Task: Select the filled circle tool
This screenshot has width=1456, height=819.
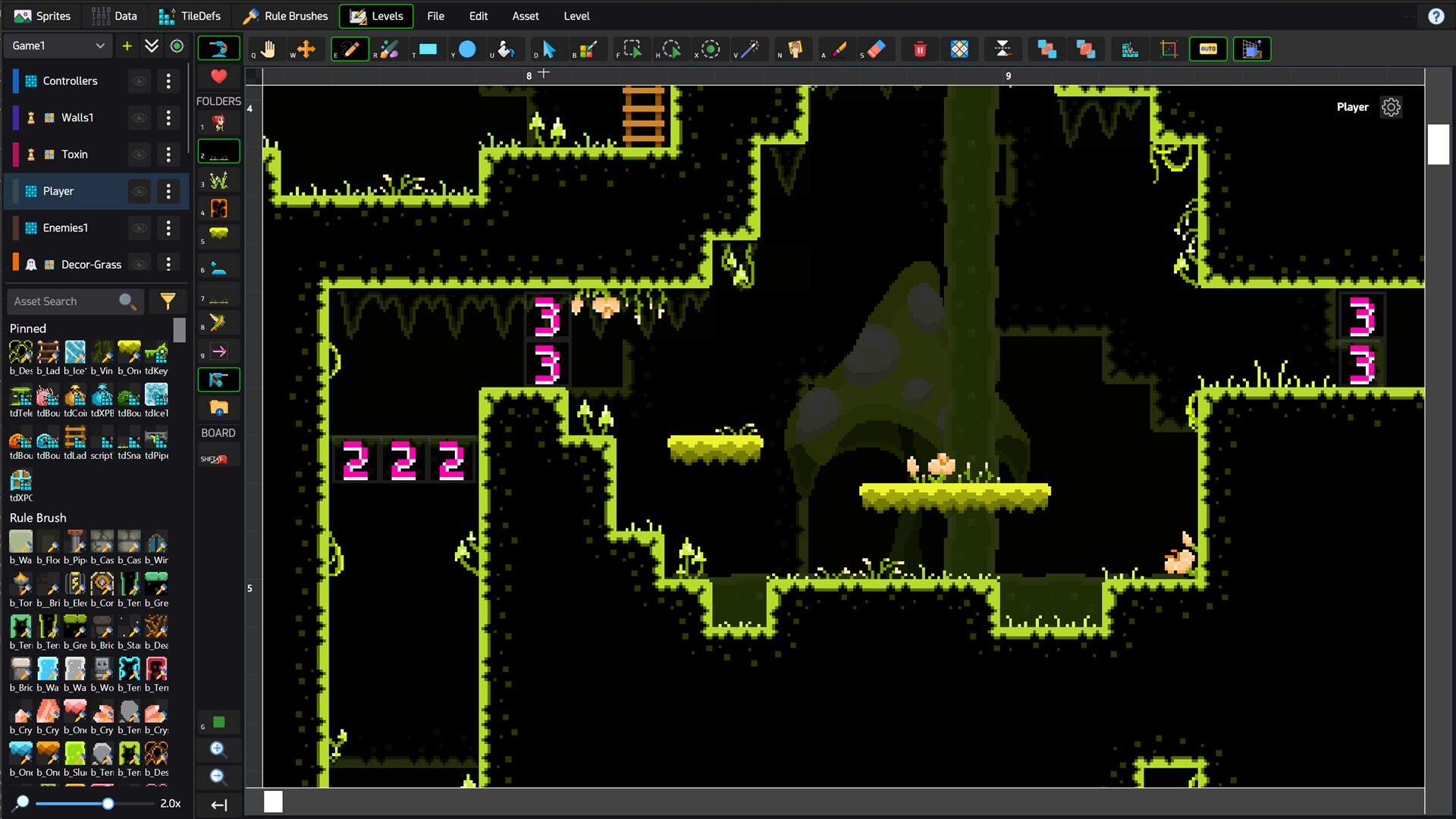Action: 467,49
